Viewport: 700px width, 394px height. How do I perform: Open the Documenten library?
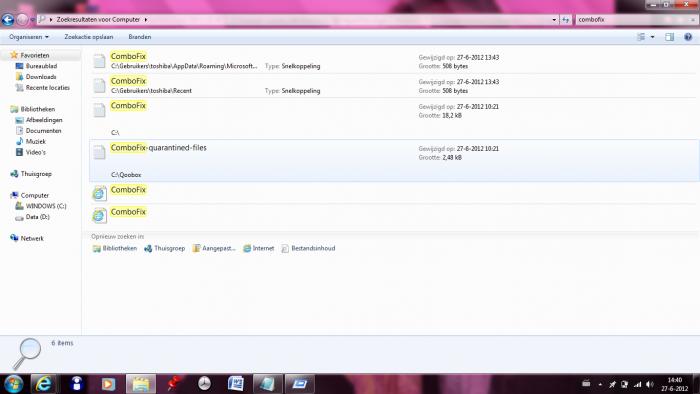(43, 131)
